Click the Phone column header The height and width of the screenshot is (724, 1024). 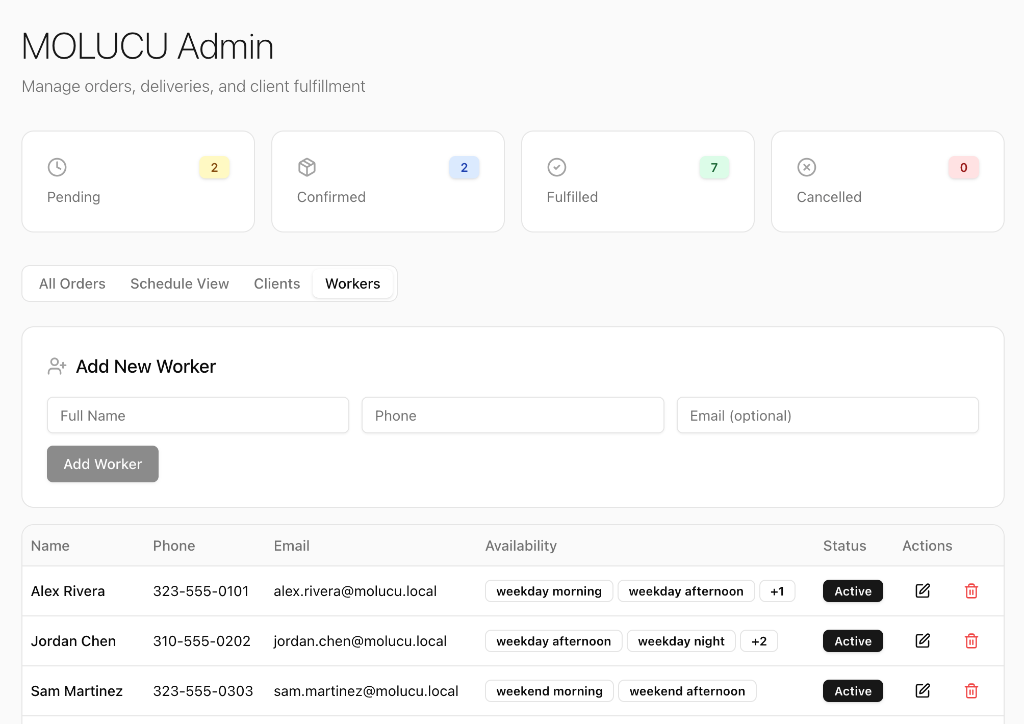coord(174,546)
